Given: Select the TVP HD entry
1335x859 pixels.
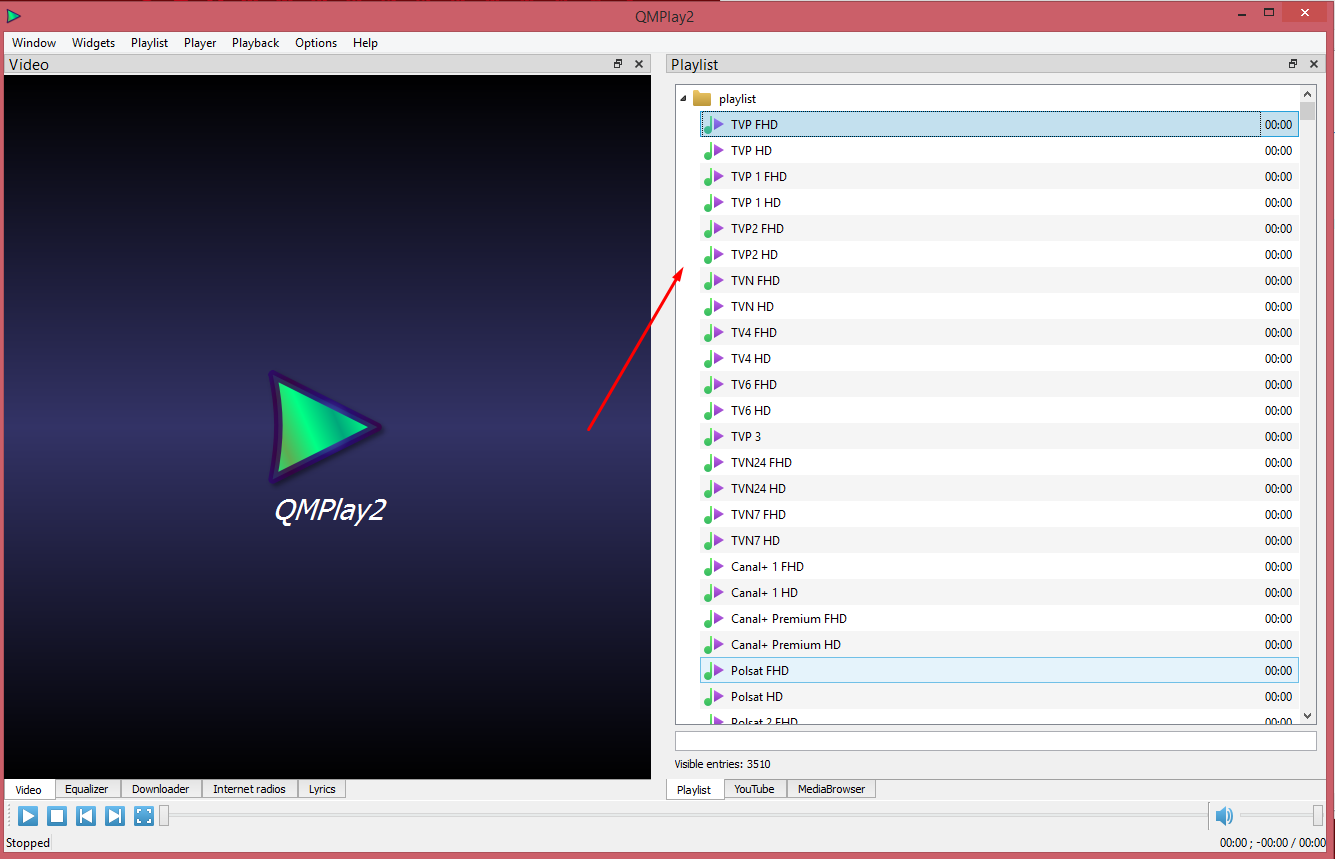Looking at the screenshot, I should (999, 151).
